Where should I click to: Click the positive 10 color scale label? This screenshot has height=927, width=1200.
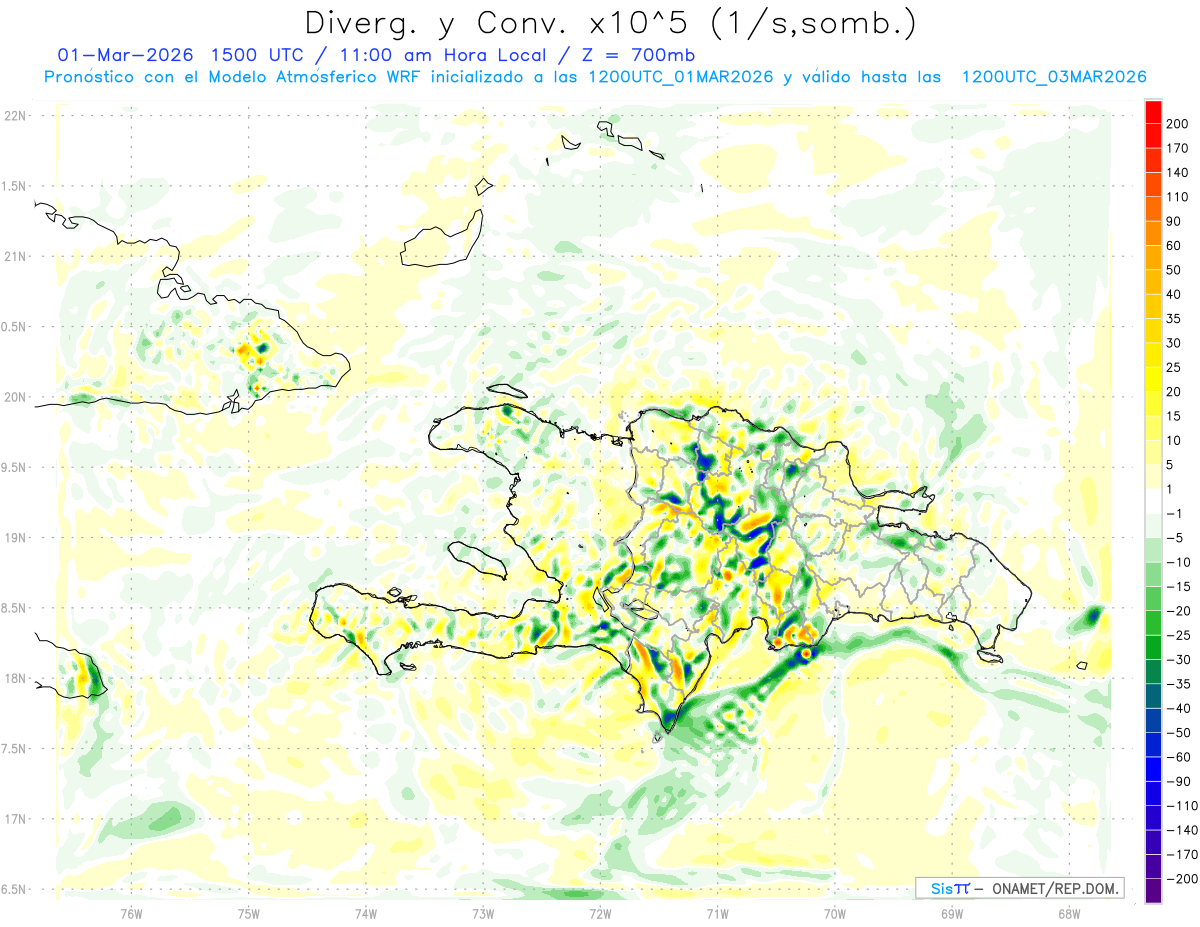click(x=1174, y=441)
